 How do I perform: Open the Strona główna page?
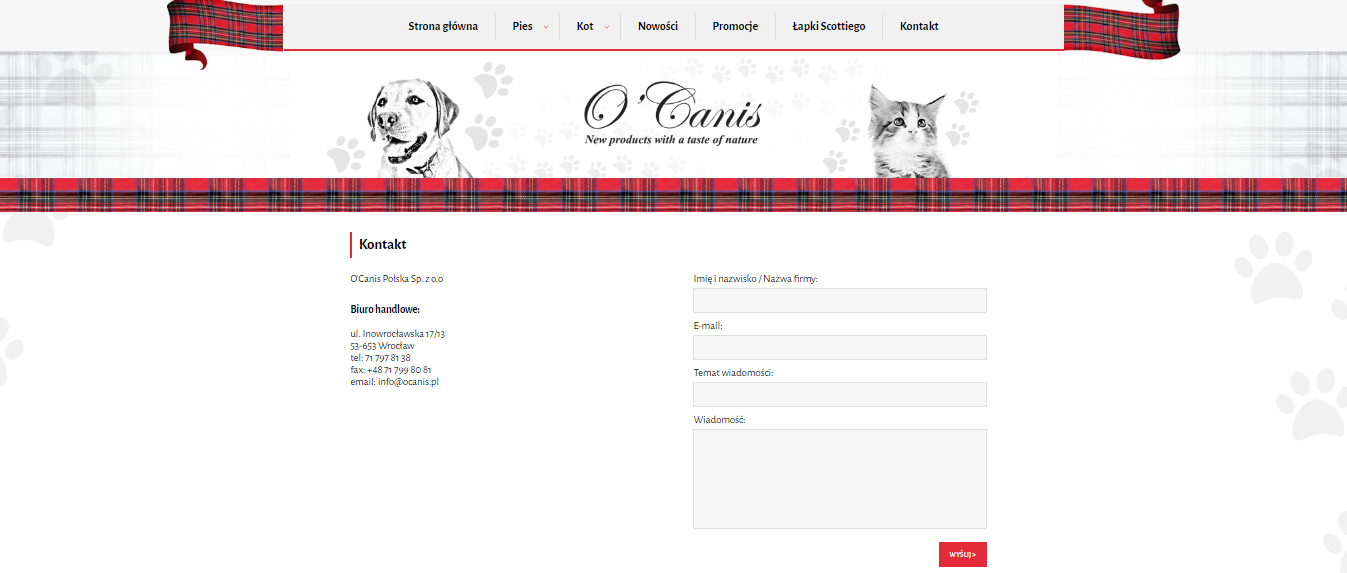pos(443,26)
